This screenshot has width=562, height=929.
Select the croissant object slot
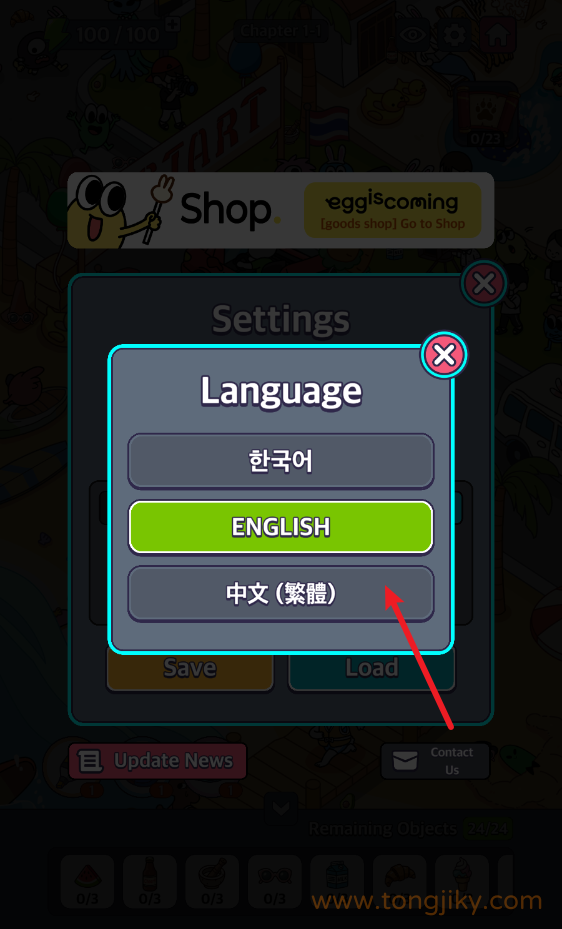point(400,882)
